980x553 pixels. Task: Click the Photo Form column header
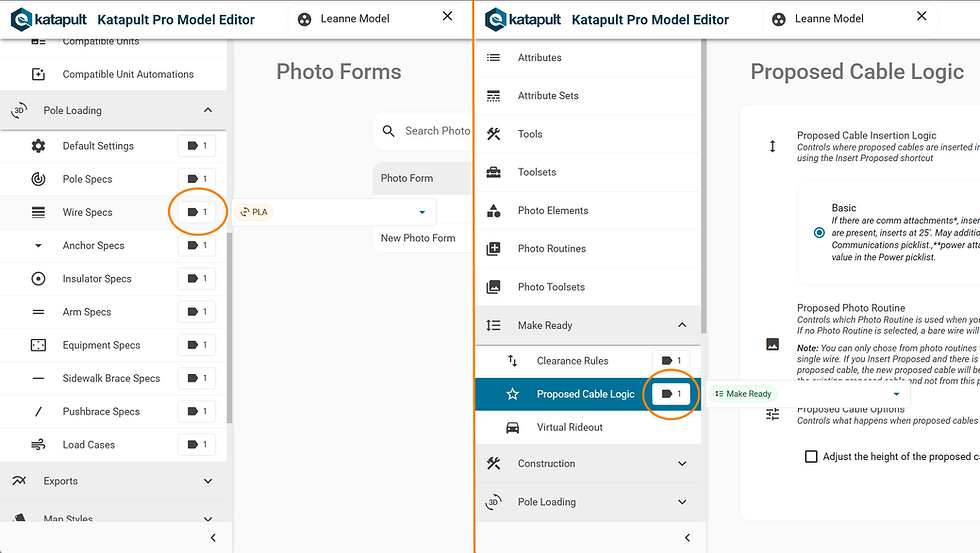pos(407,178)
